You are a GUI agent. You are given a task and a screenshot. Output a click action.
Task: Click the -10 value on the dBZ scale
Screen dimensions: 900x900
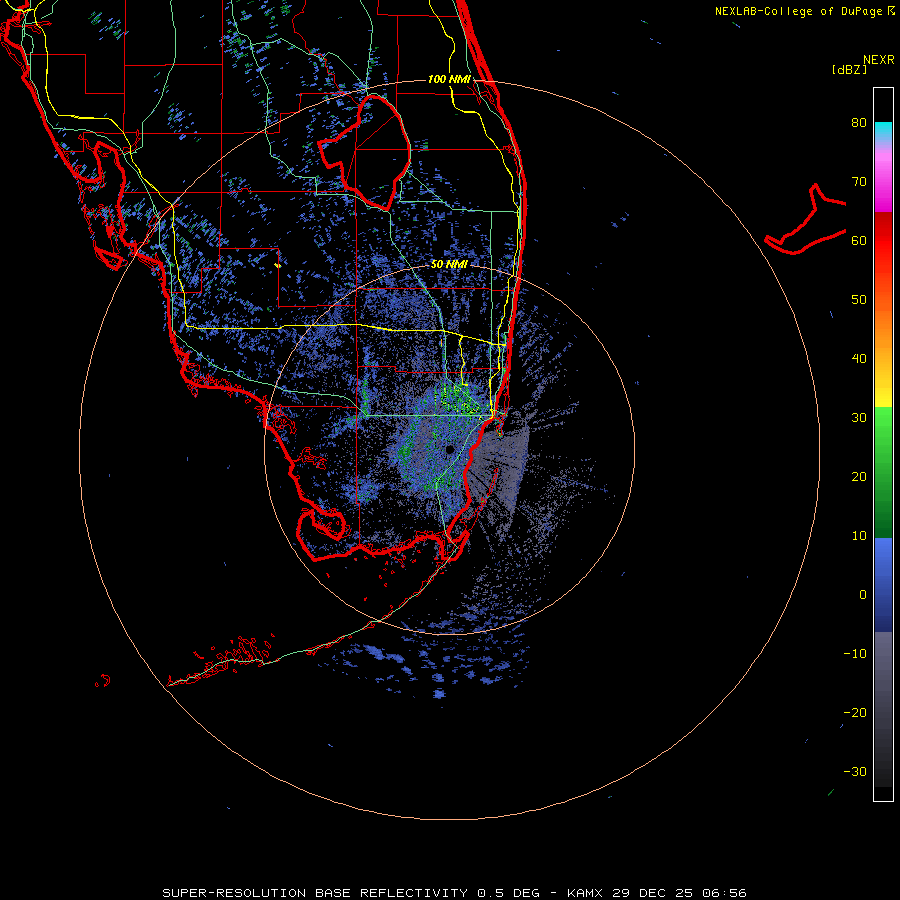[855, 654]
